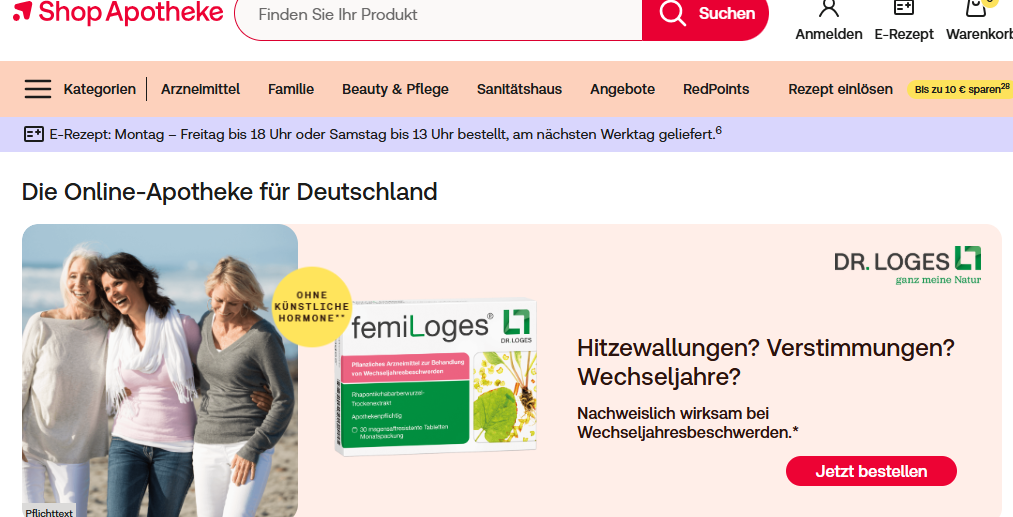Click Rezept einlösen link
Screen dimensions: 1013x517
(x=840, y=89)
